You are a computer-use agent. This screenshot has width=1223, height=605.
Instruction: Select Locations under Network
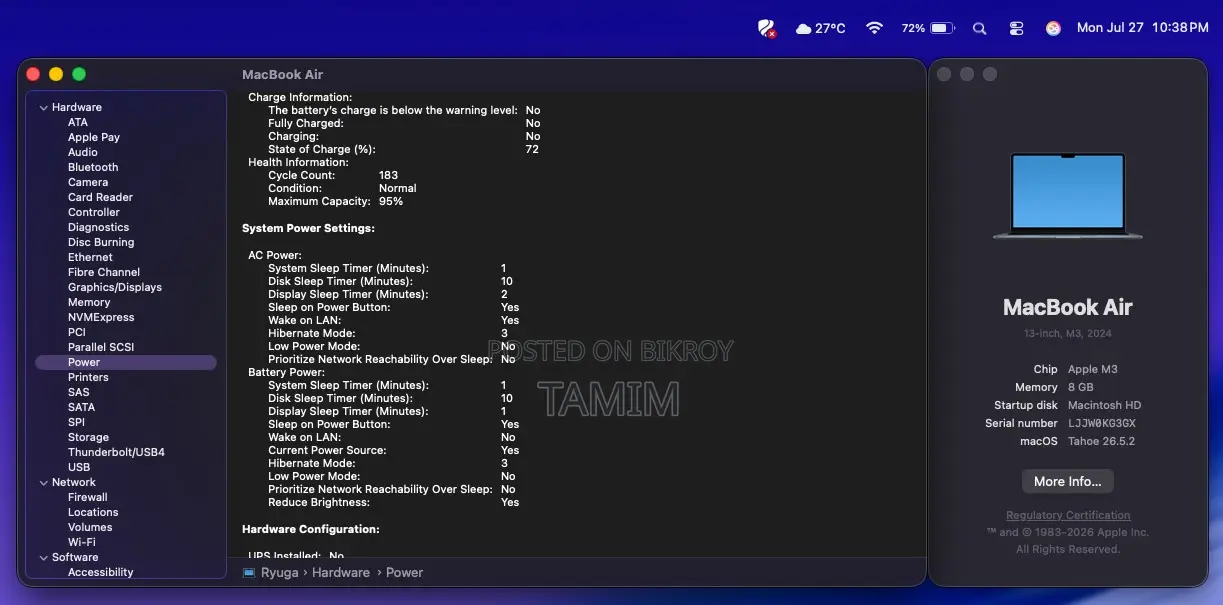[93, 512]
